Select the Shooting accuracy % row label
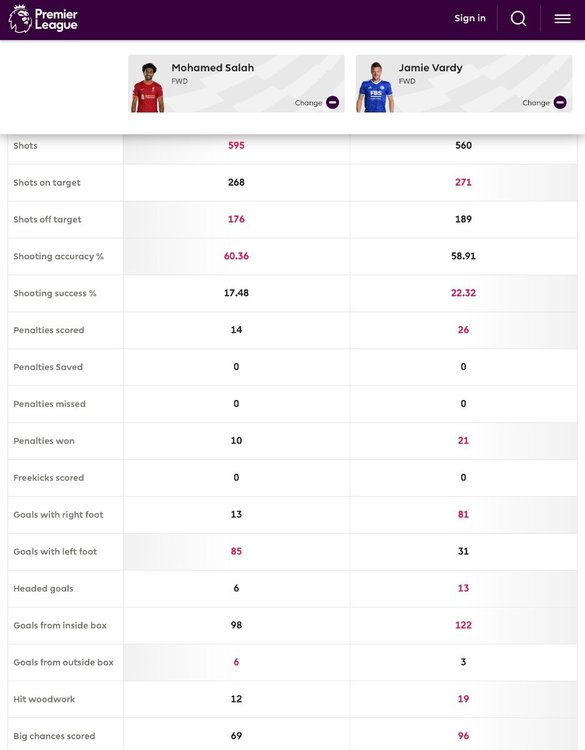The image size is (585, 750). [x=58, y=256]
